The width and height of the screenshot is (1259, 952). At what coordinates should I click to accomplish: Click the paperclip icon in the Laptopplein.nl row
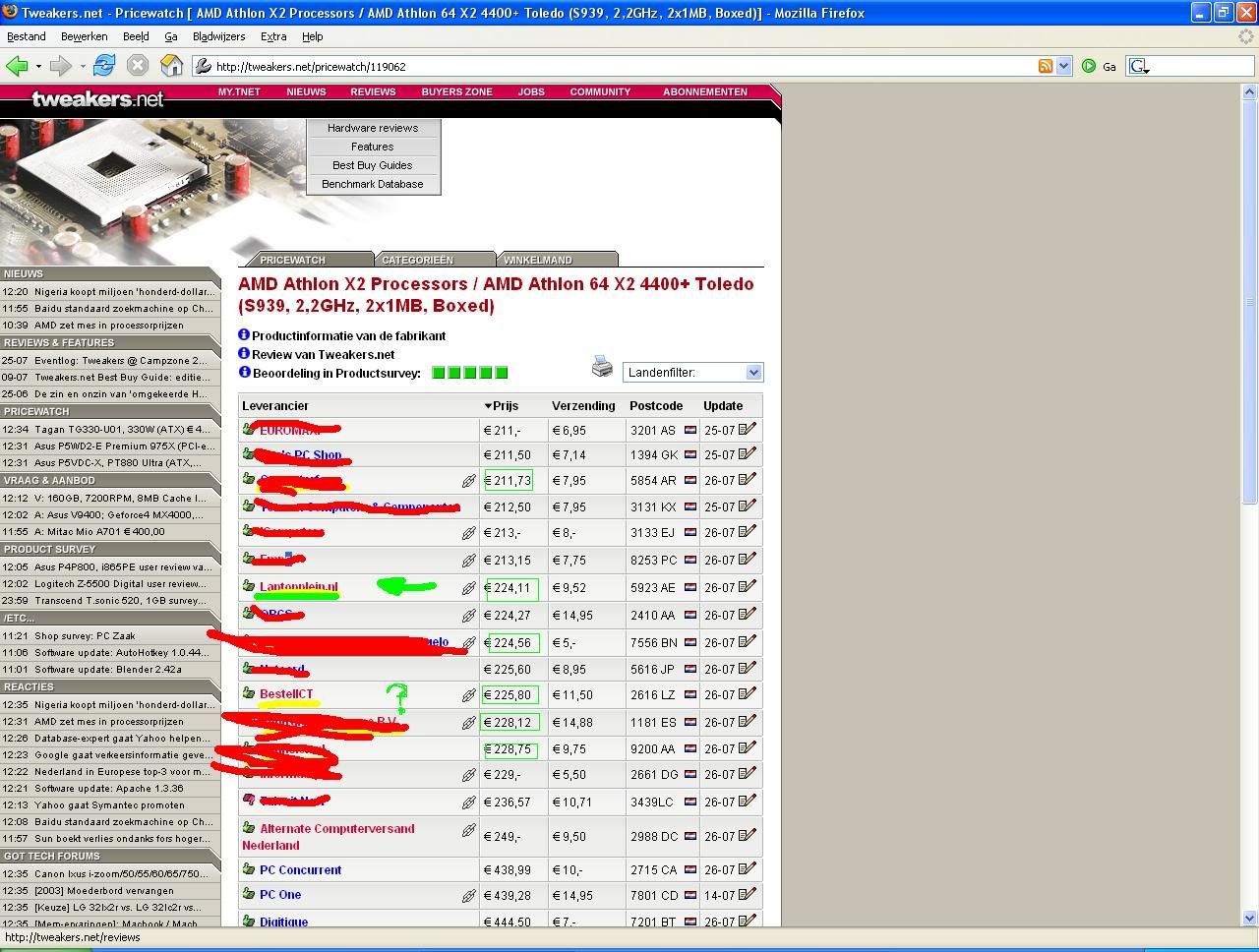[469, 588]
